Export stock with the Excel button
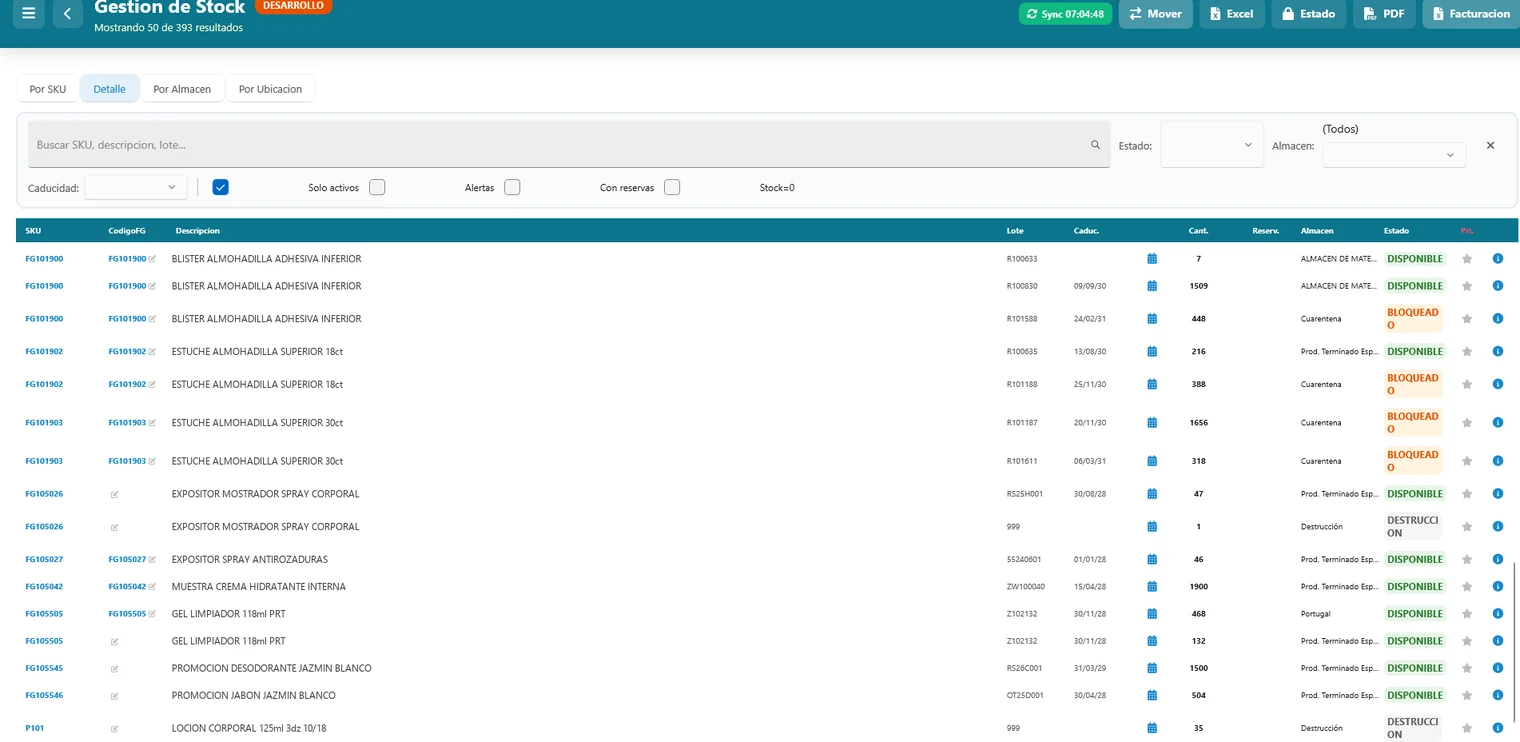Screen dimensions: 1520x742 [1231, 14]
